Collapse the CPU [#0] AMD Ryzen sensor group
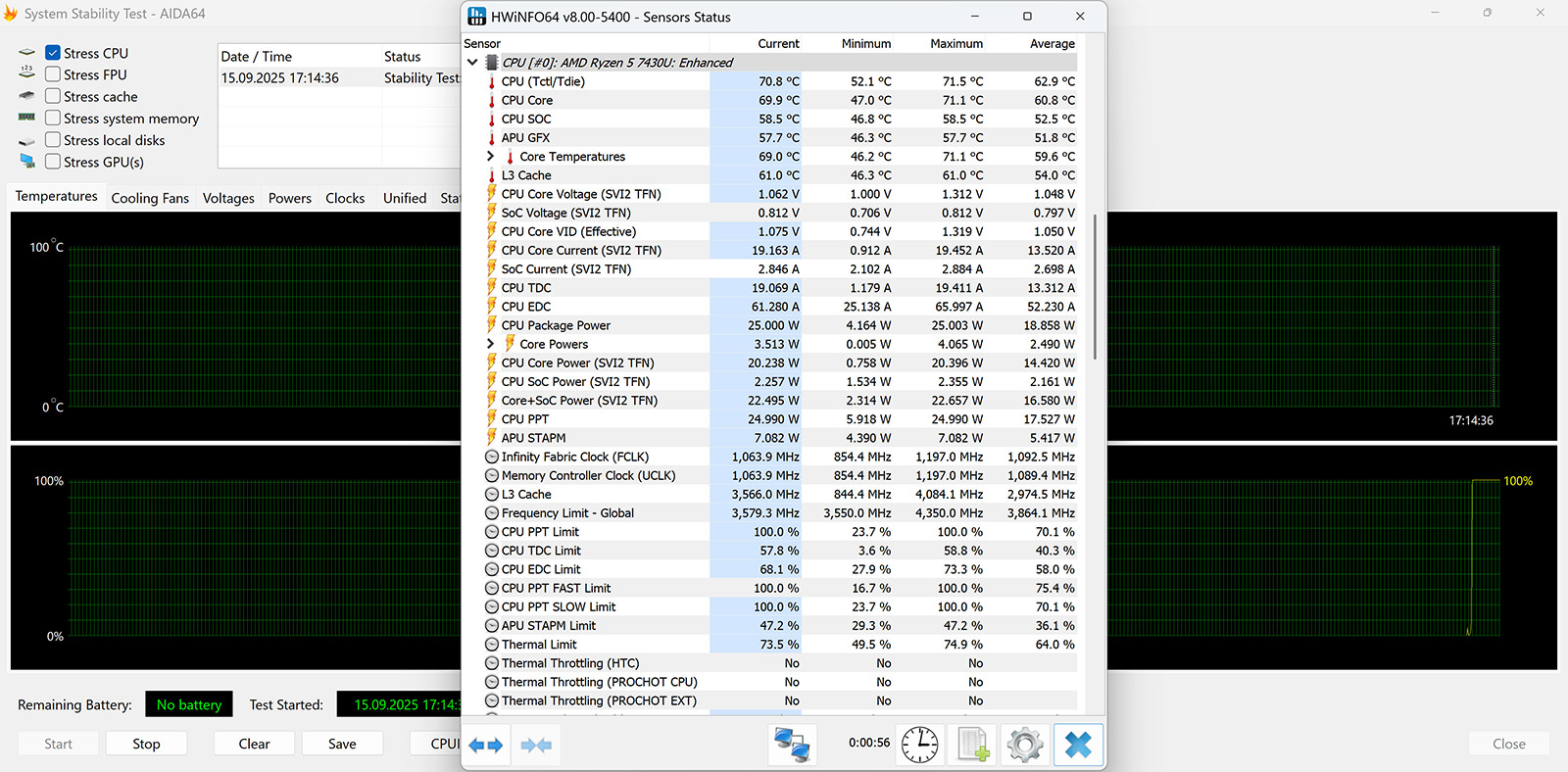 pyautogui.click(x=473, y=63)
